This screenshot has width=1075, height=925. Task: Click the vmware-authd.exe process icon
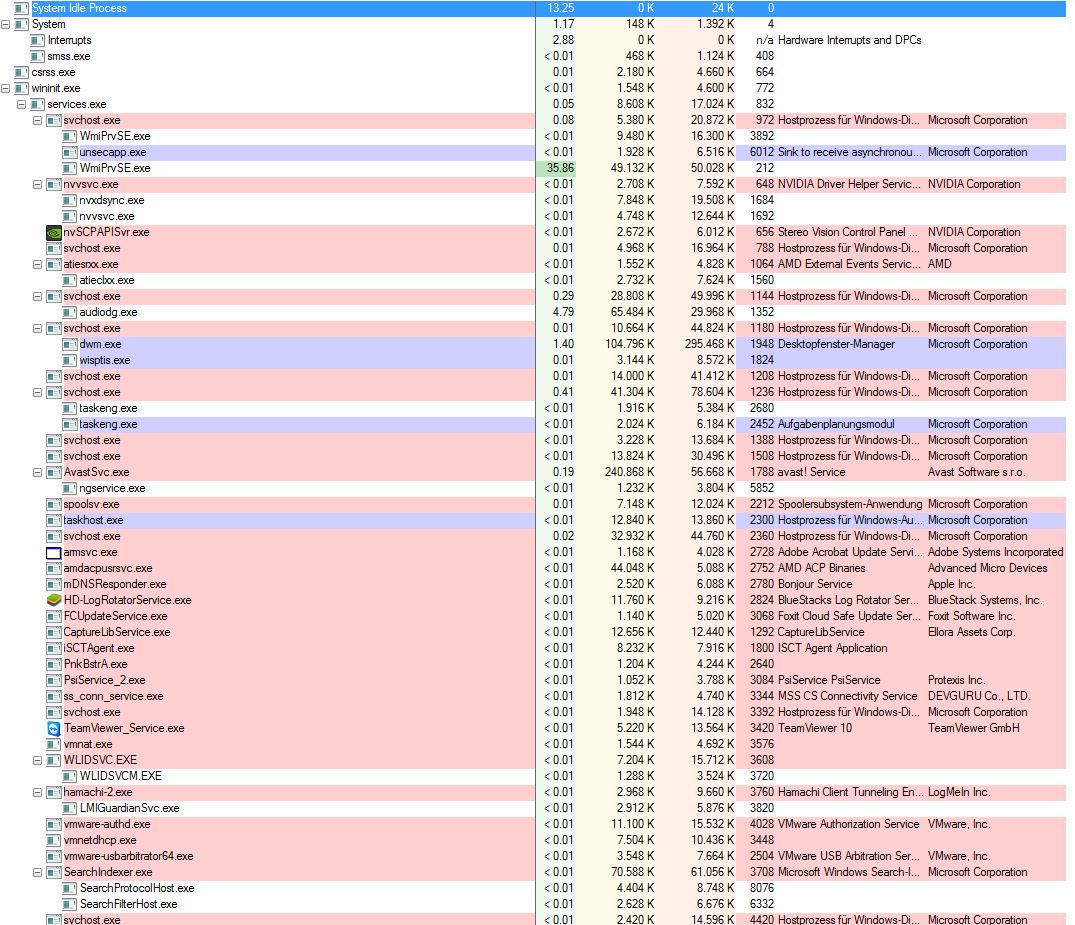53,824
